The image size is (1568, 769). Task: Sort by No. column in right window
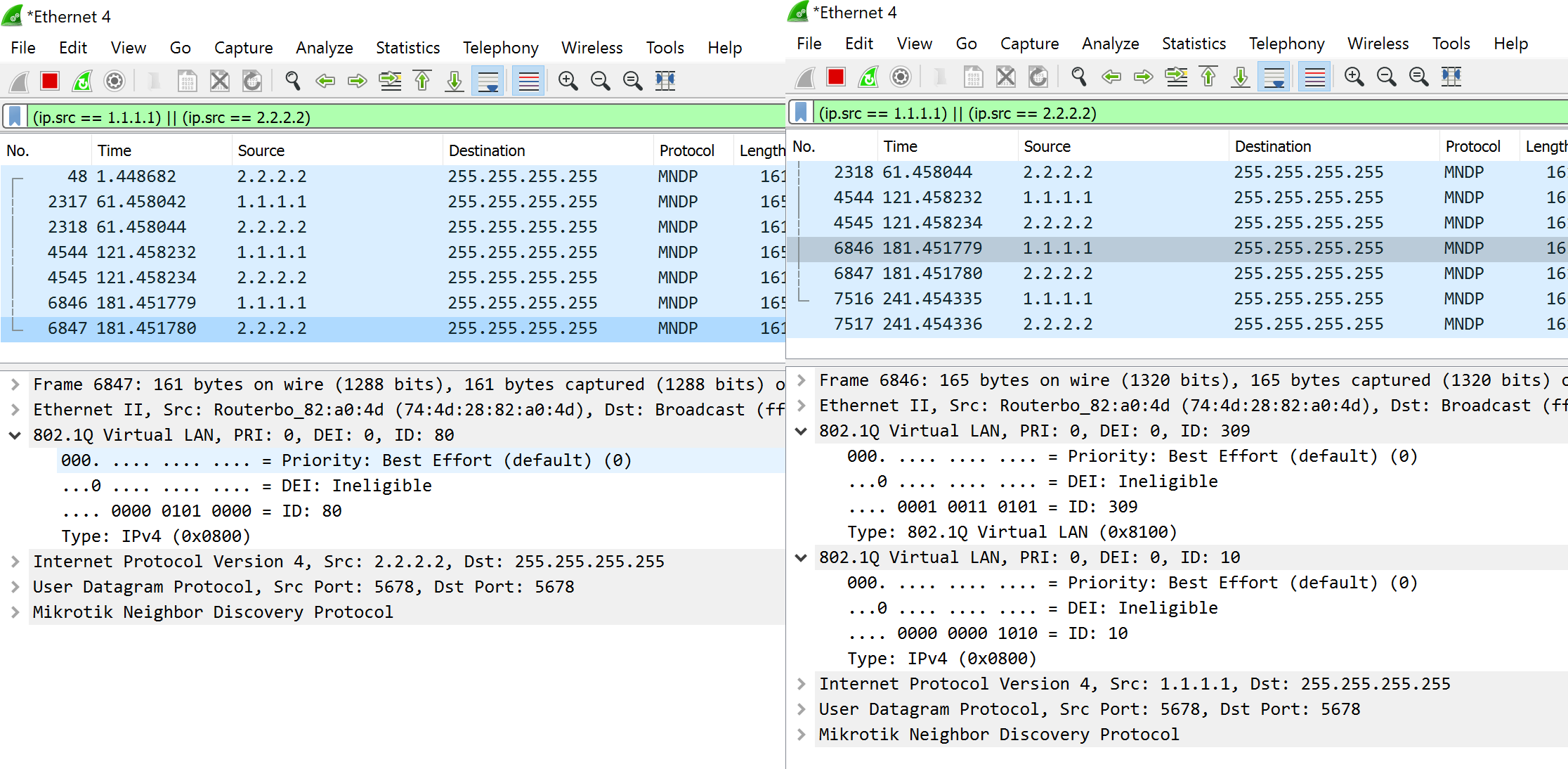[x=832, y=146]
